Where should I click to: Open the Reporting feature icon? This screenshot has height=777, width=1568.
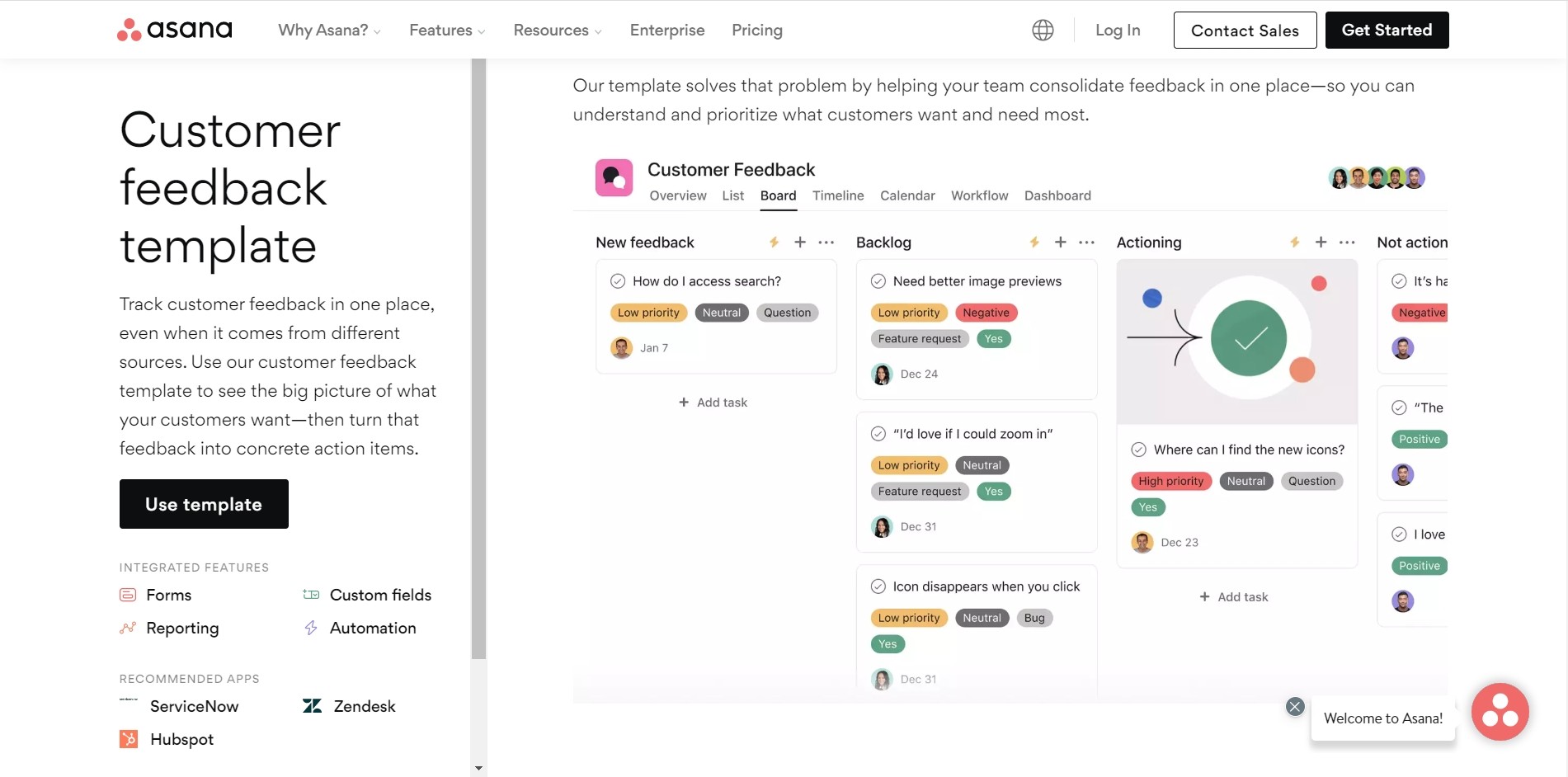[128, 628]
